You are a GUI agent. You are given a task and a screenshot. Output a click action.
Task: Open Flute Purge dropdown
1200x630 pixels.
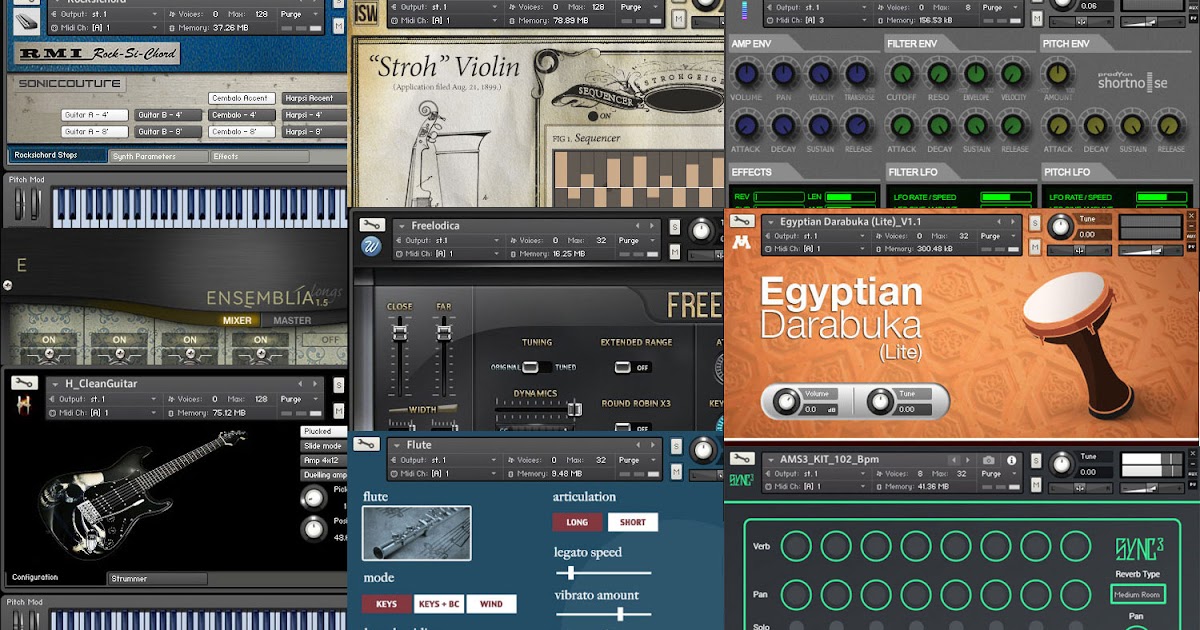click(635, 460)
